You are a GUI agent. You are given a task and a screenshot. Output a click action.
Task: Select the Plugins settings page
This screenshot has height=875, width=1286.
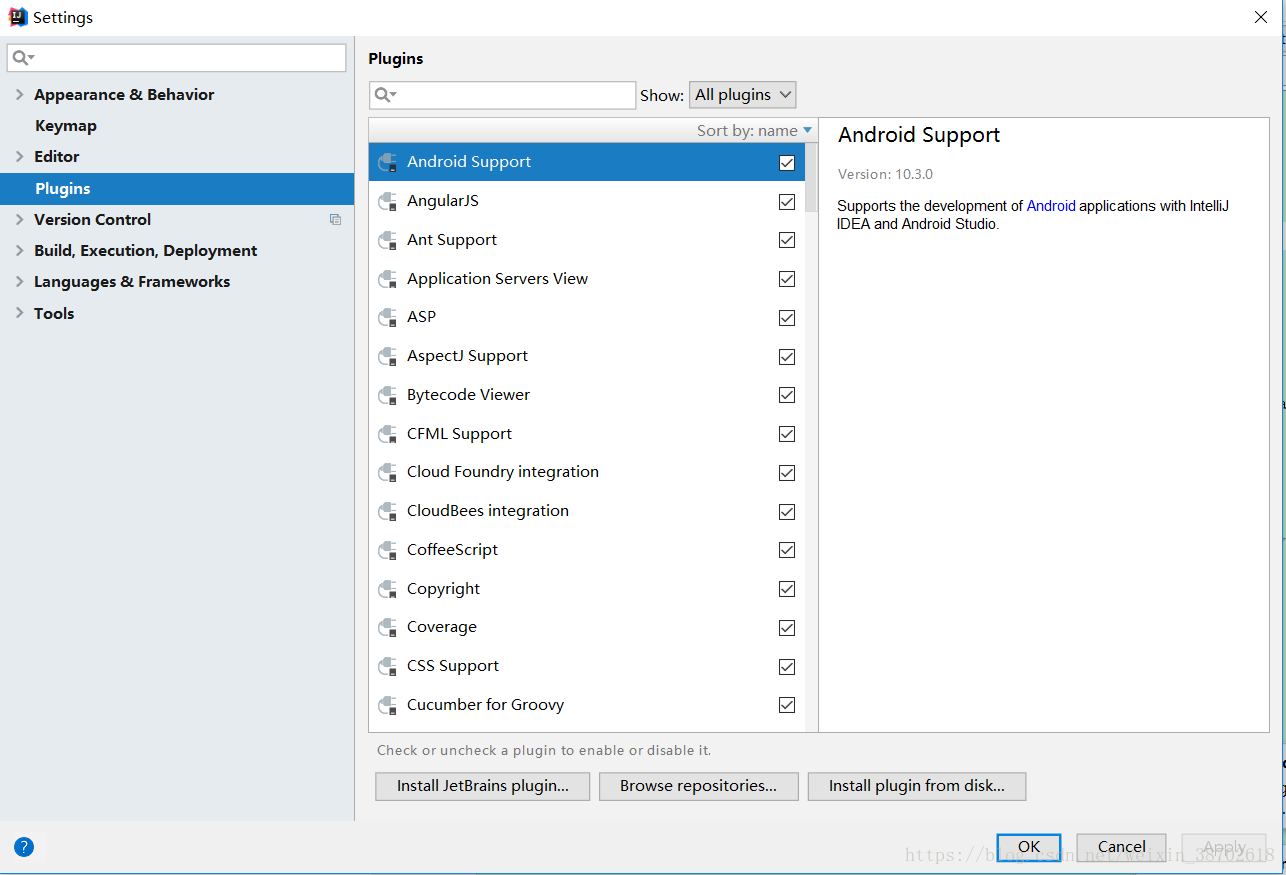pyautogui.click(x=177, y=188)
